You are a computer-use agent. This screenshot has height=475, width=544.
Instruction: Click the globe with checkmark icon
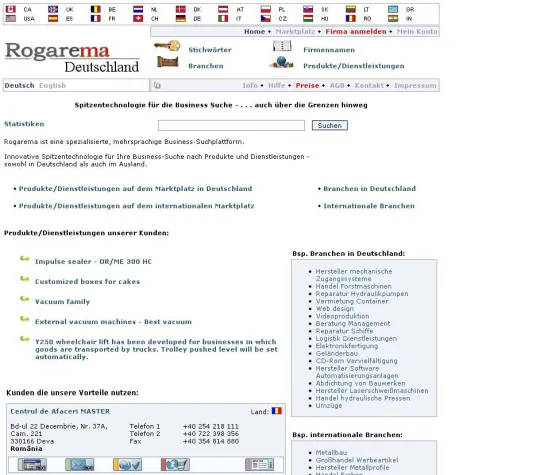(127, 465)
